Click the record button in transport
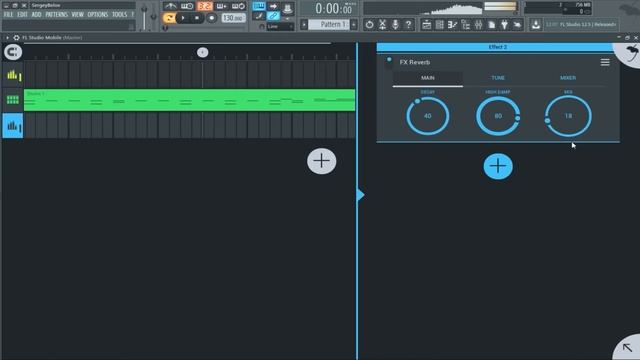The width and height of the screenshot is (640, 360). tap(211, 18)
